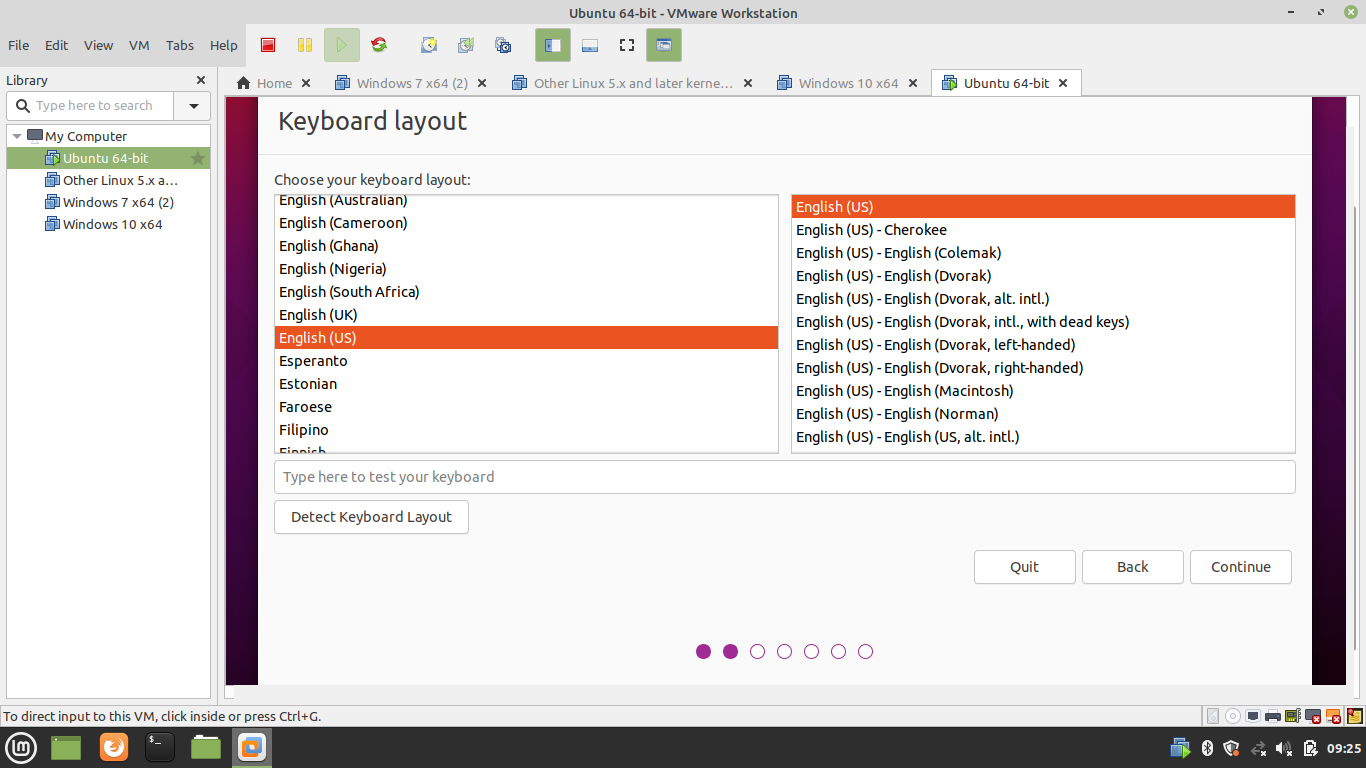Click the green Power On play icon
This screenshot has height=768, width=1366.
[341, 45]
